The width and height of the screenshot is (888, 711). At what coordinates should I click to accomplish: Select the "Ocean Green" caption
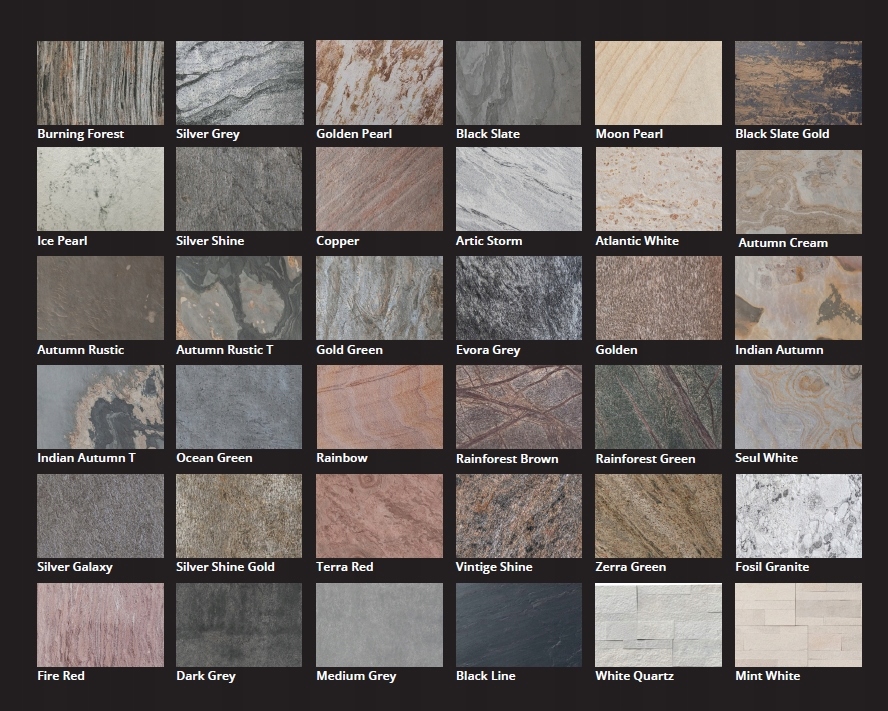tap(215, 458)
